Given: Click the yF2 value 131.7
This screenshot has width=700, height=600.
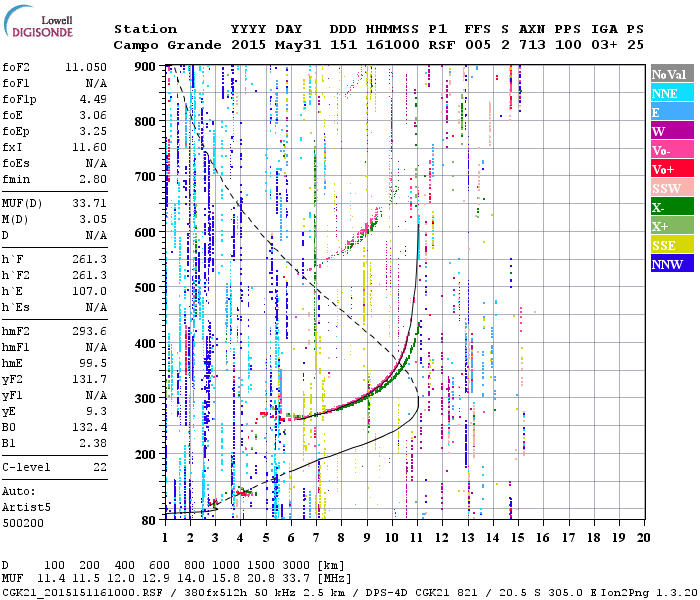Looking at the screenshot, I should pos(90,379).
